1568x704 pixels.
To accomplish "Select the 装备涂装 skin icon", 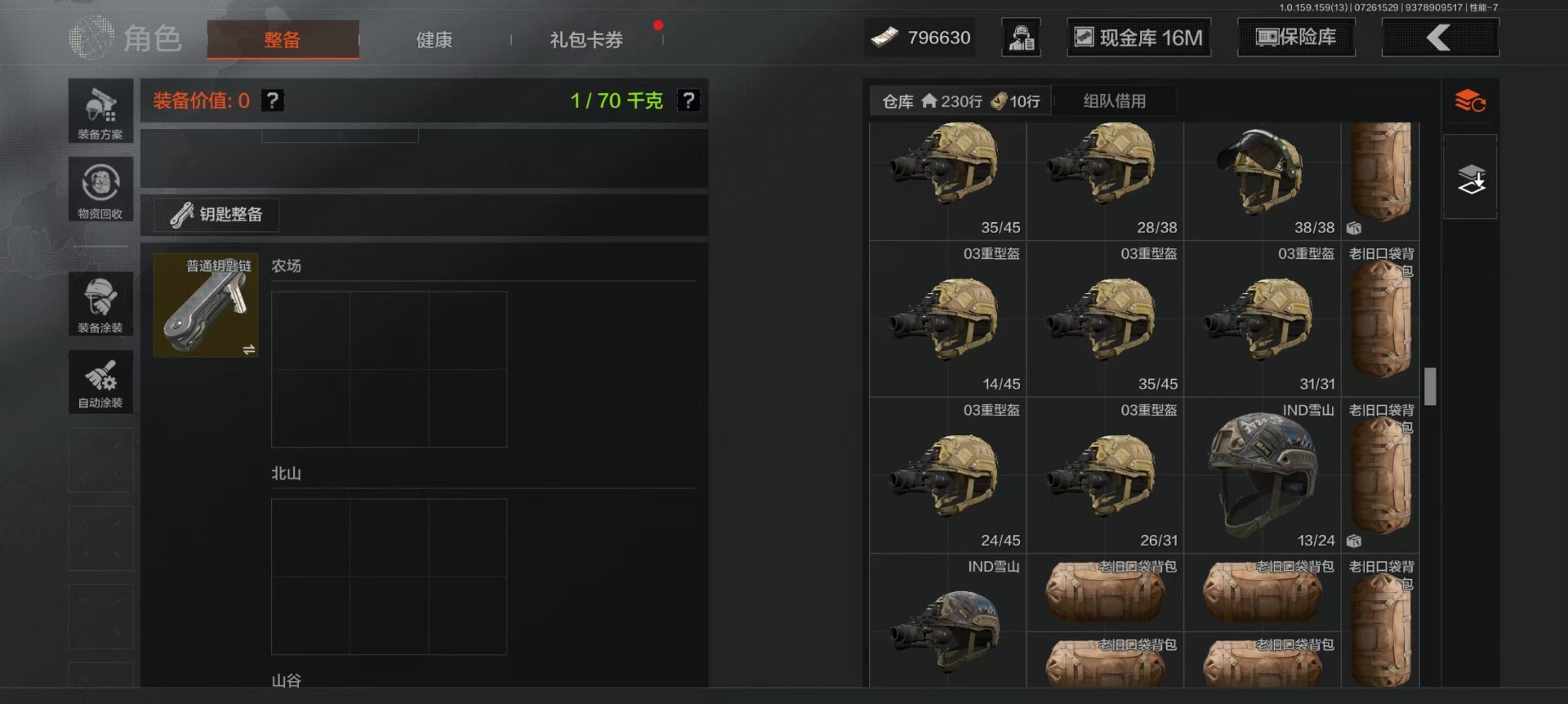I will [100, 304].
